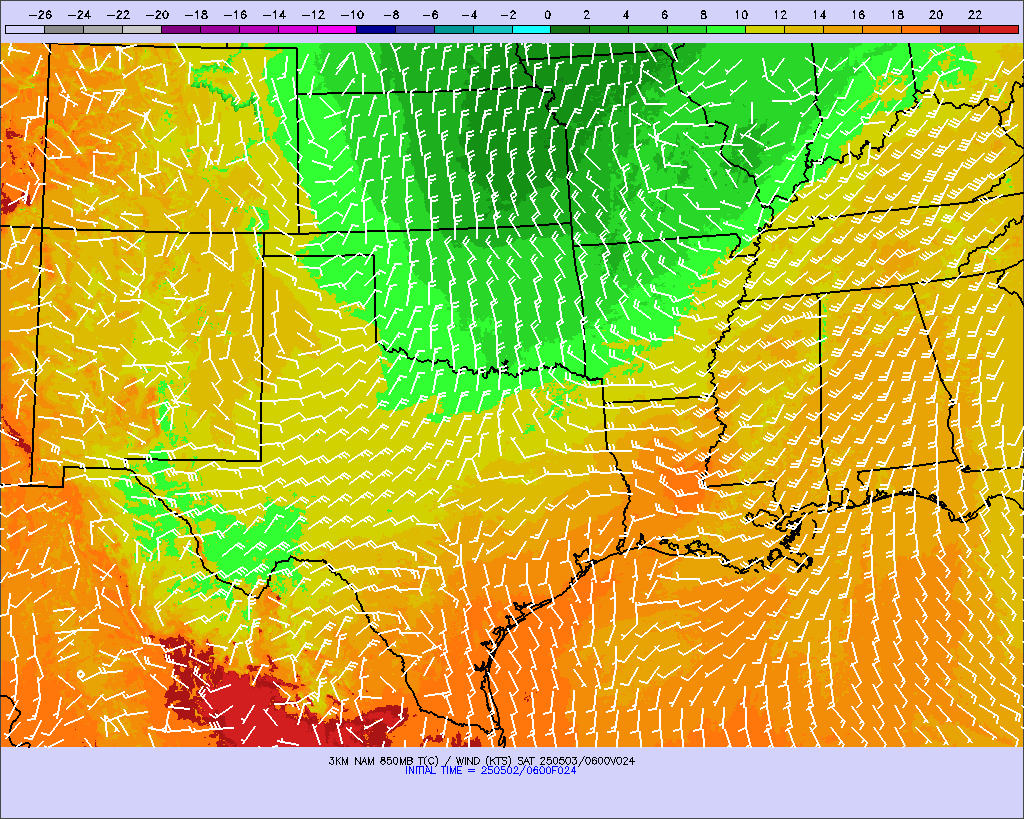This screenshot has height=819, width=1024.
Task: Click the '-26' color scale label
Action: pyautogui.click(x=40, y=15)
